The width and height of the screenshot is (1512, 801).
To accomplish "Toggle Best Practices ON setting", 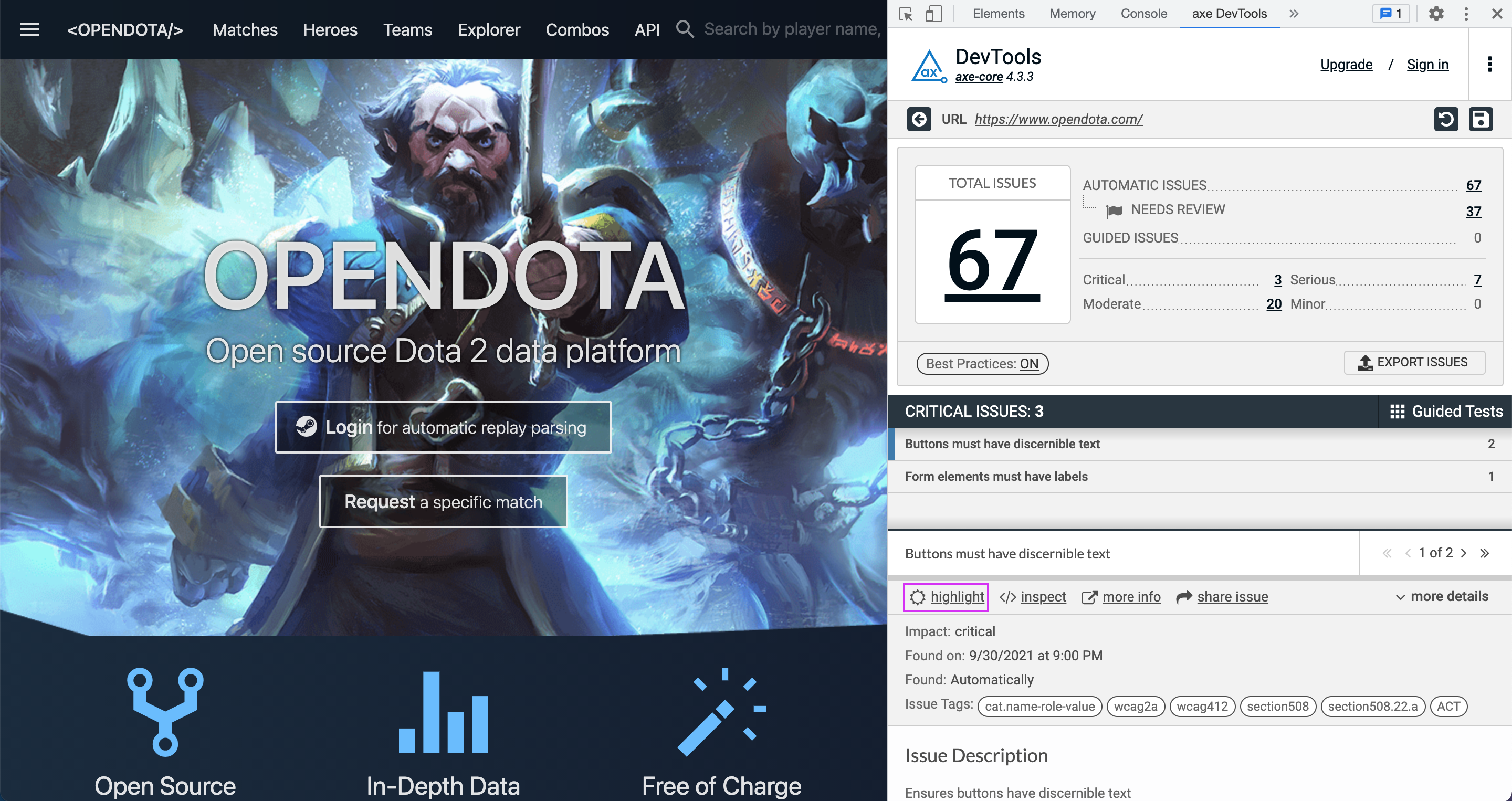I will point(982,363).
